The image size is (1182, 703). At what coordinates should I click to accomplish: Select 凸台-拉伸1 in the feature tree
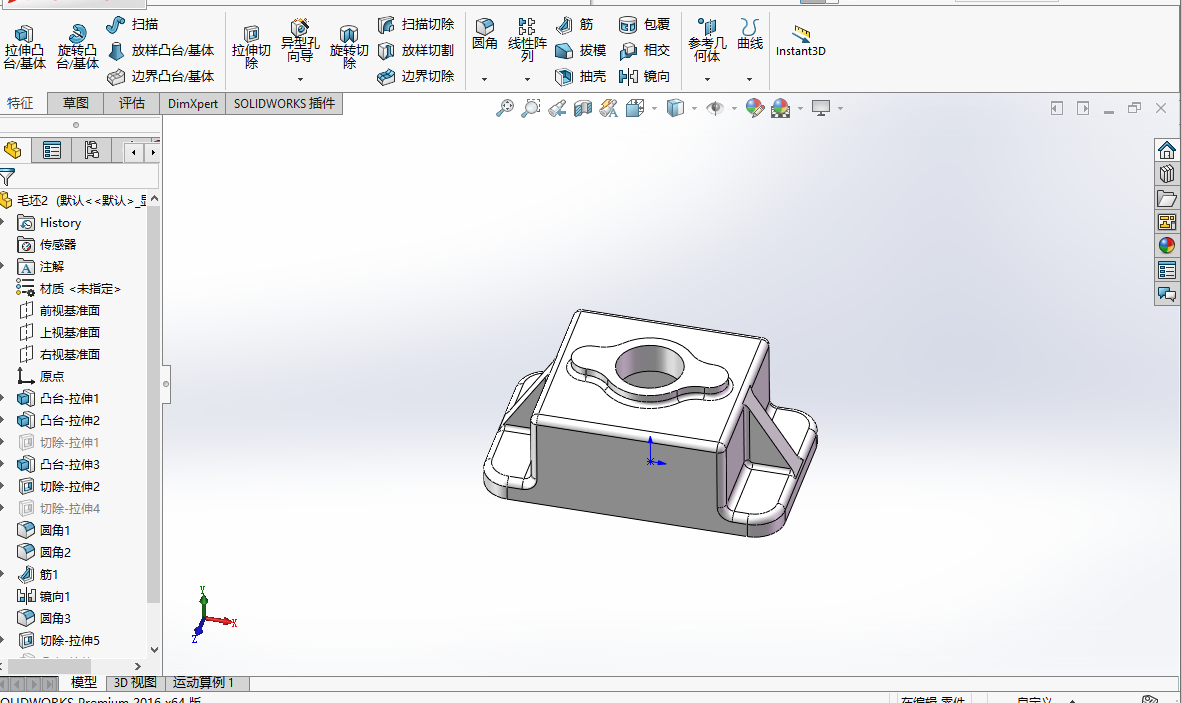(59, 399)
